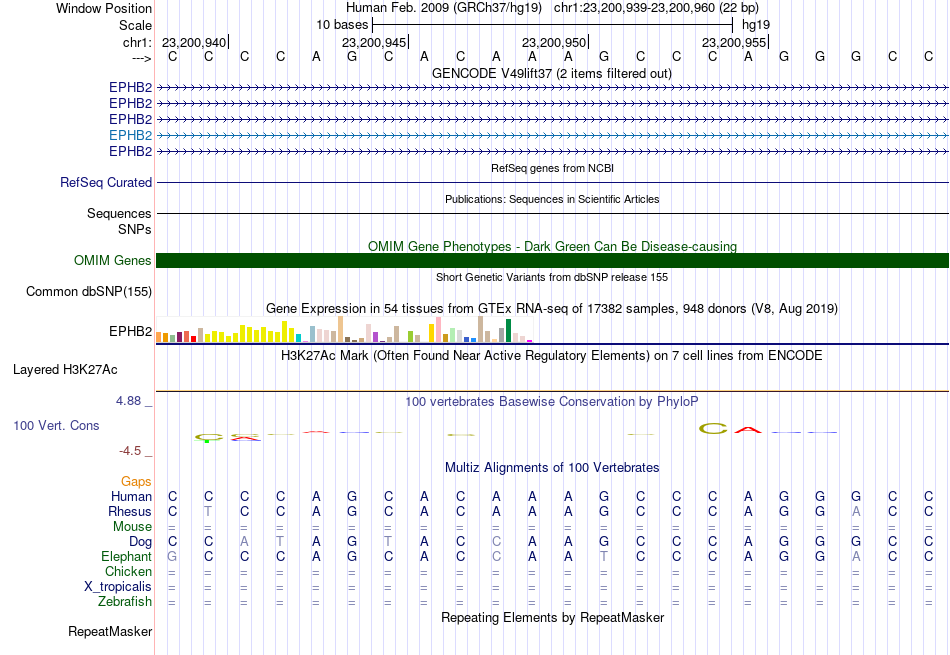Click the Common dbSNP(155) track label
The image size is (950, 655).
click(x=89, y=291)
